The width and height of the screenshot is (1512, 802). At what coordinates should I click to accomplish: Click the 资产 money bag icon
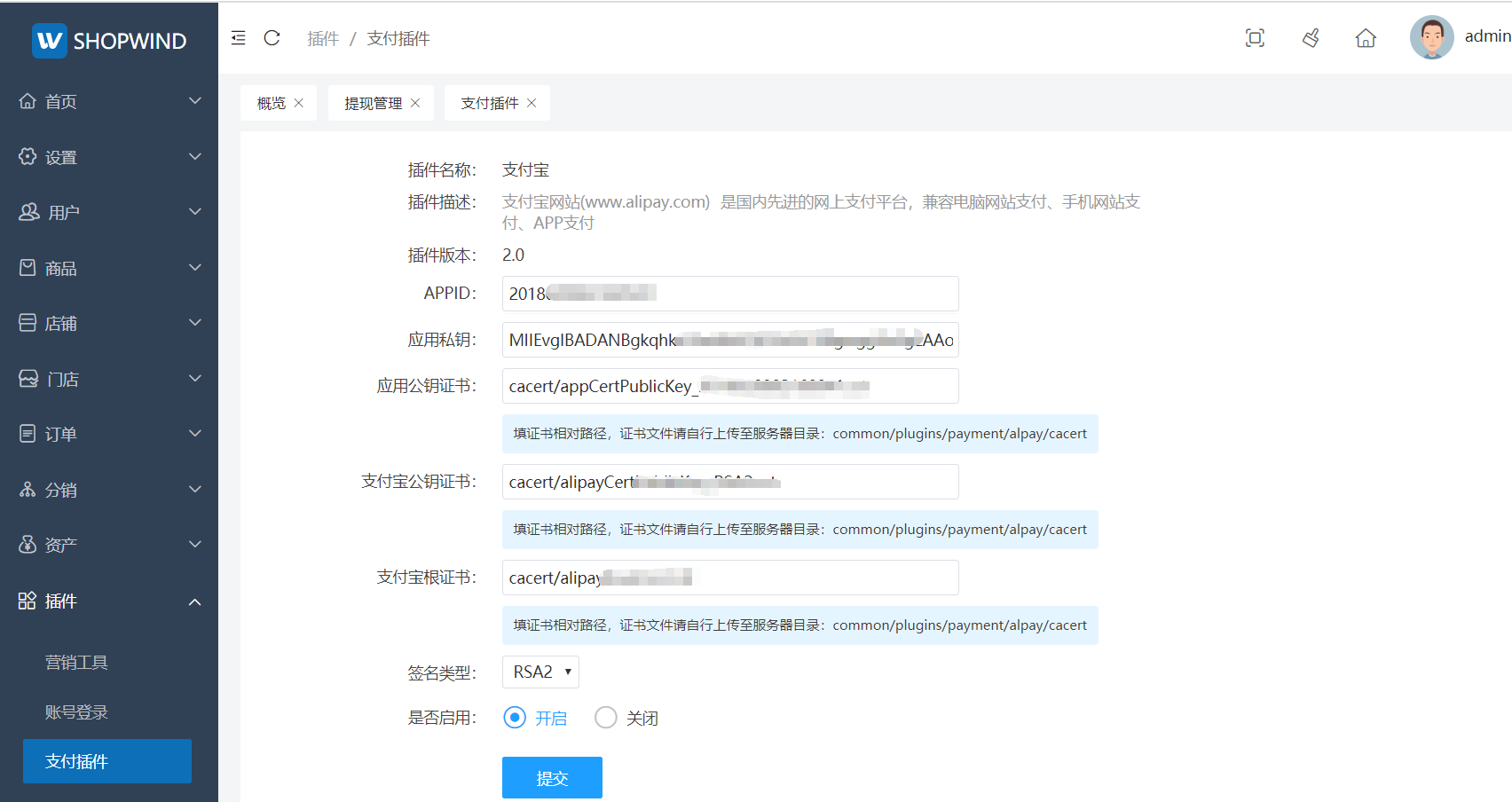(28, 544)
